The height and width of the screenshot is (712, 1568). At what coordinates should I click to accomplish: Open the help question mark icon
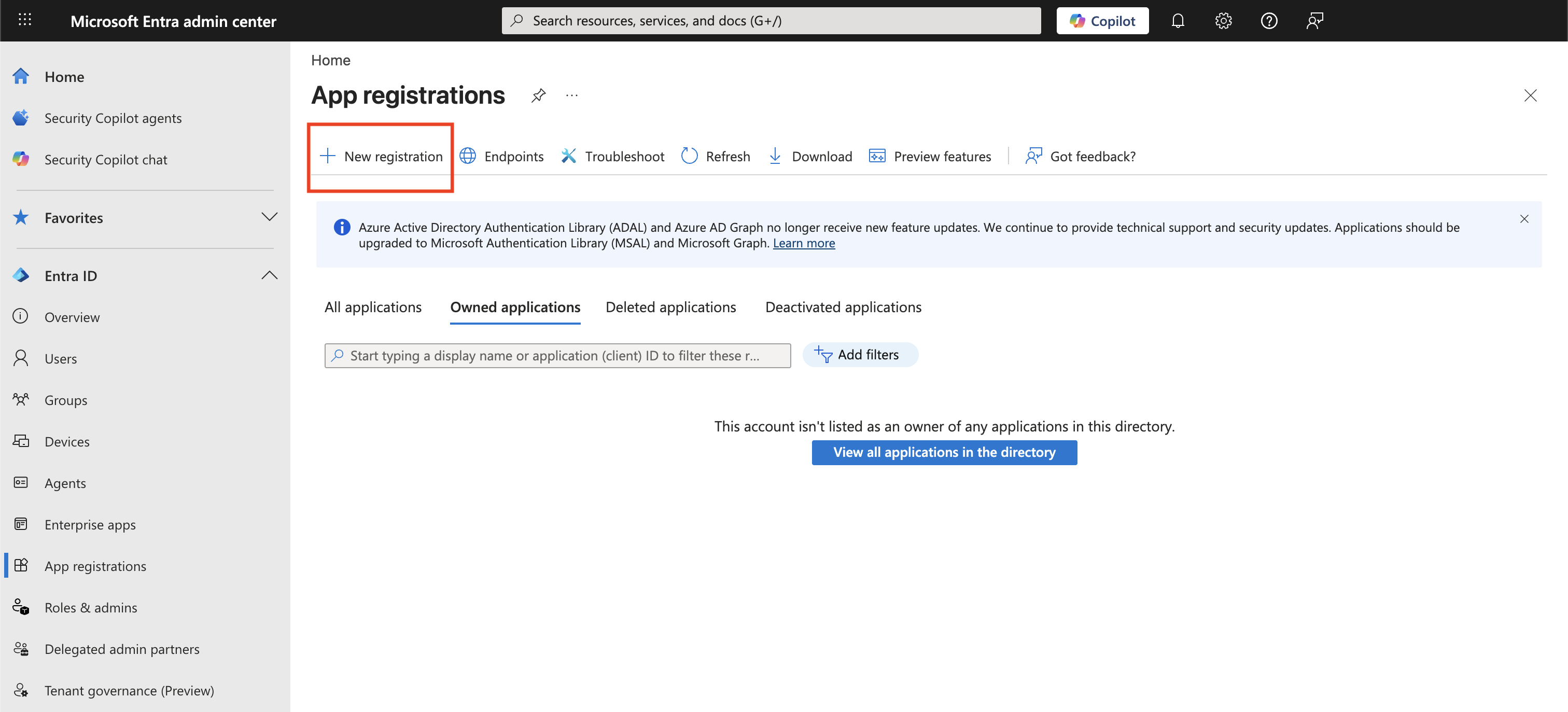1268,21
